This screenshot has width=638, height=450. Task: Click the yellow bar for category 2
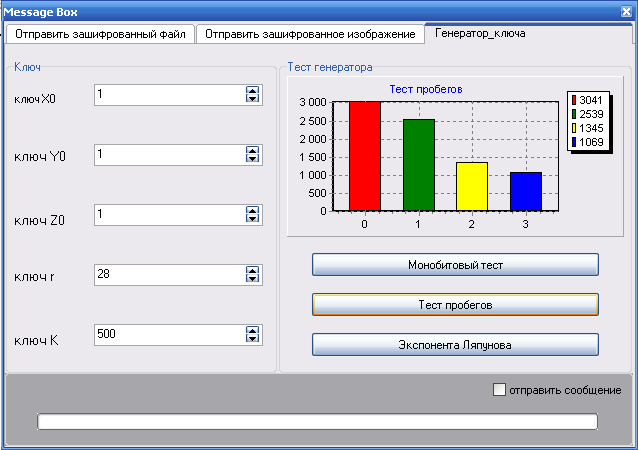(472, 186)
